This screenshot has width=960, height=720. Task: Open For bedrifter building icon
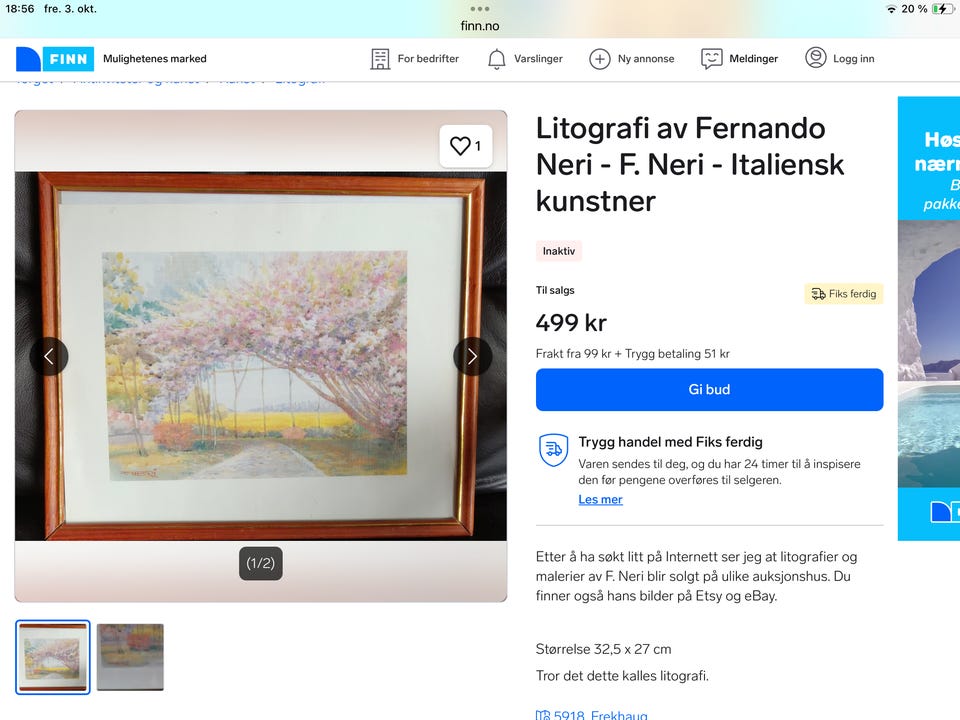click(x=380, y=59)
